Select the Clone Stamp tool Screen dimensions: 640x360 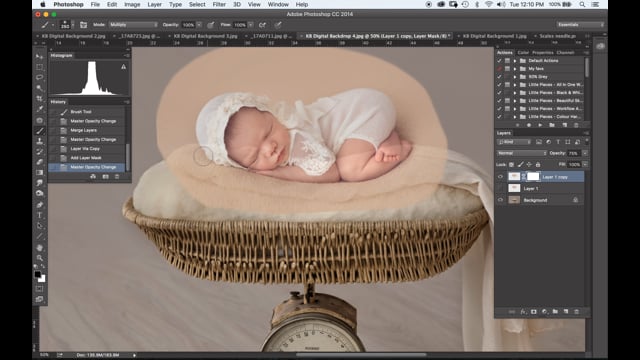40,141
